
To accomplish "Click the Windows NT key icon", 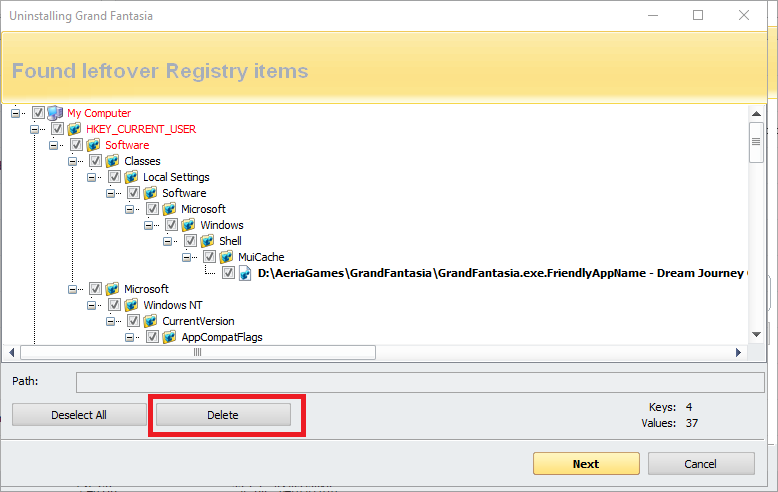I will pyautogui.click(x=131, y=305).
